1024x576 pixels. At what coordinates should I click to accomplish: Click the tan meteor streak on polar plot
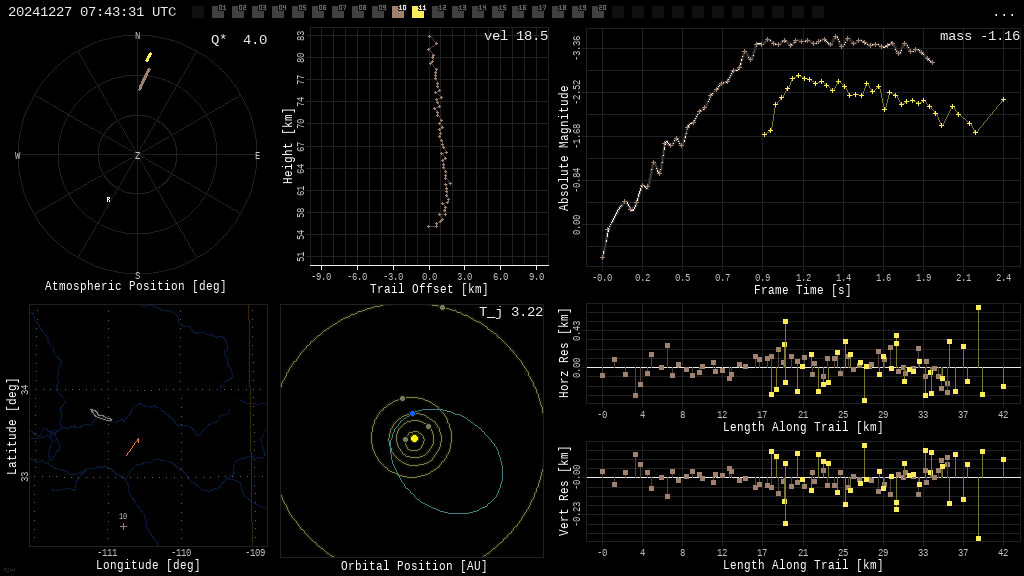point(144,79)
